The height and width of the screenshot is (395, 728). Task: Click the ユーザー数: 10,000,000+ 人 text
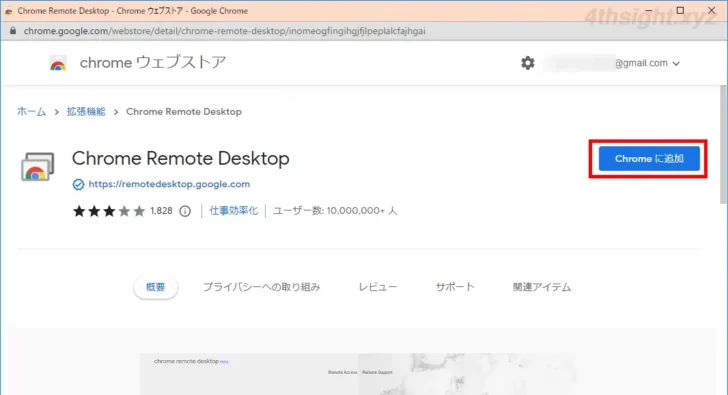335,211
